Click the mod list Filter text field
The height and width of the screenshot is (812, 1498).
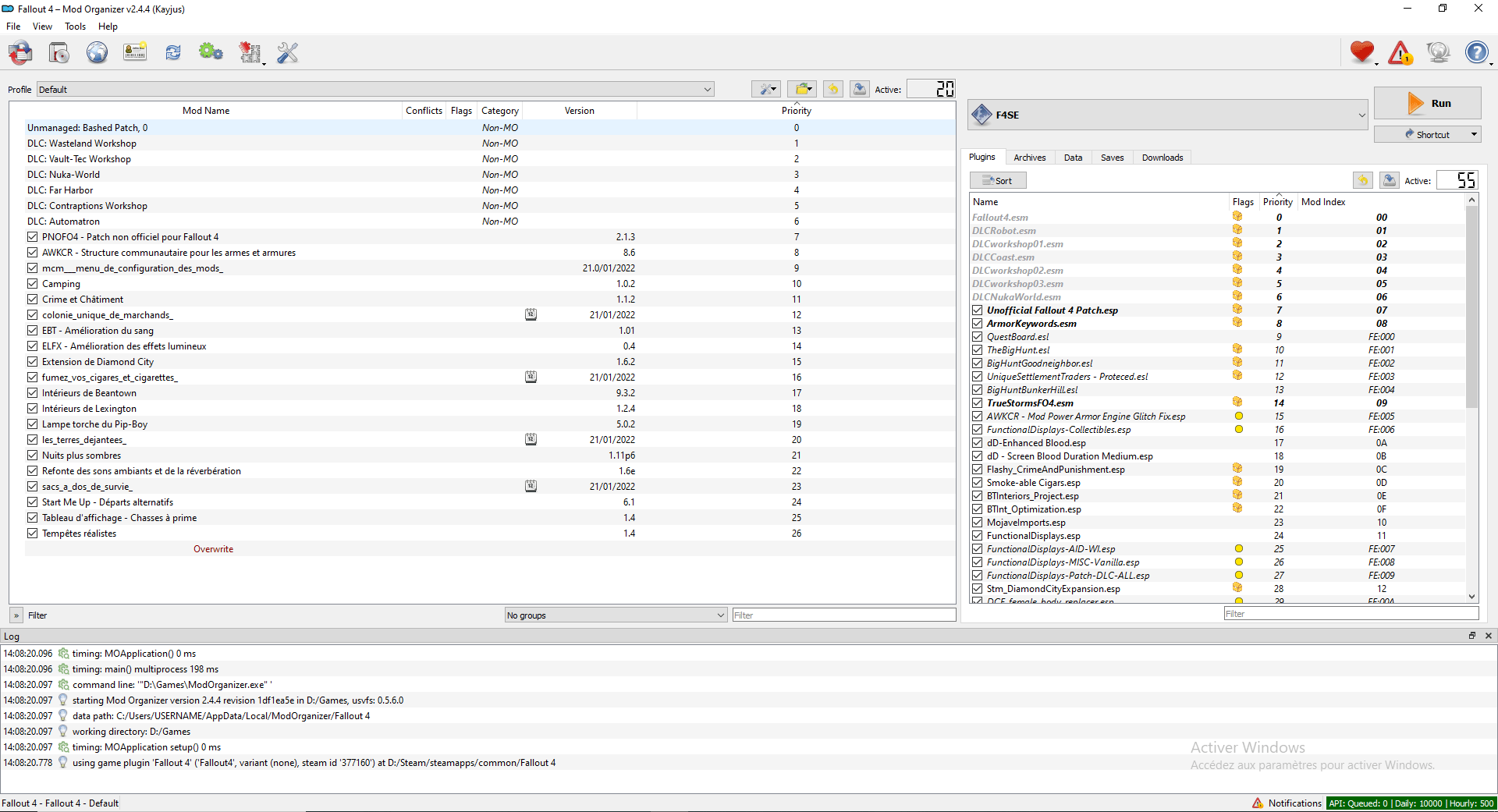(844, 615)
